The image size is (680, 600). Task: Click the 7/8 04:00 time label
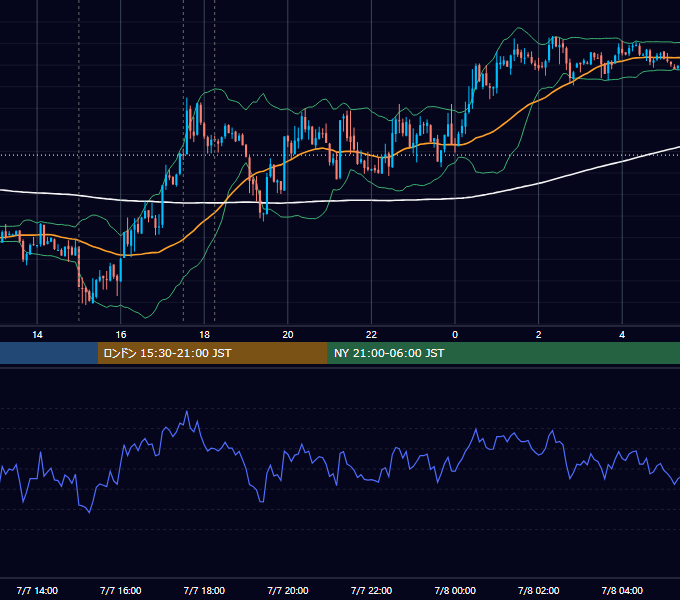622,590
